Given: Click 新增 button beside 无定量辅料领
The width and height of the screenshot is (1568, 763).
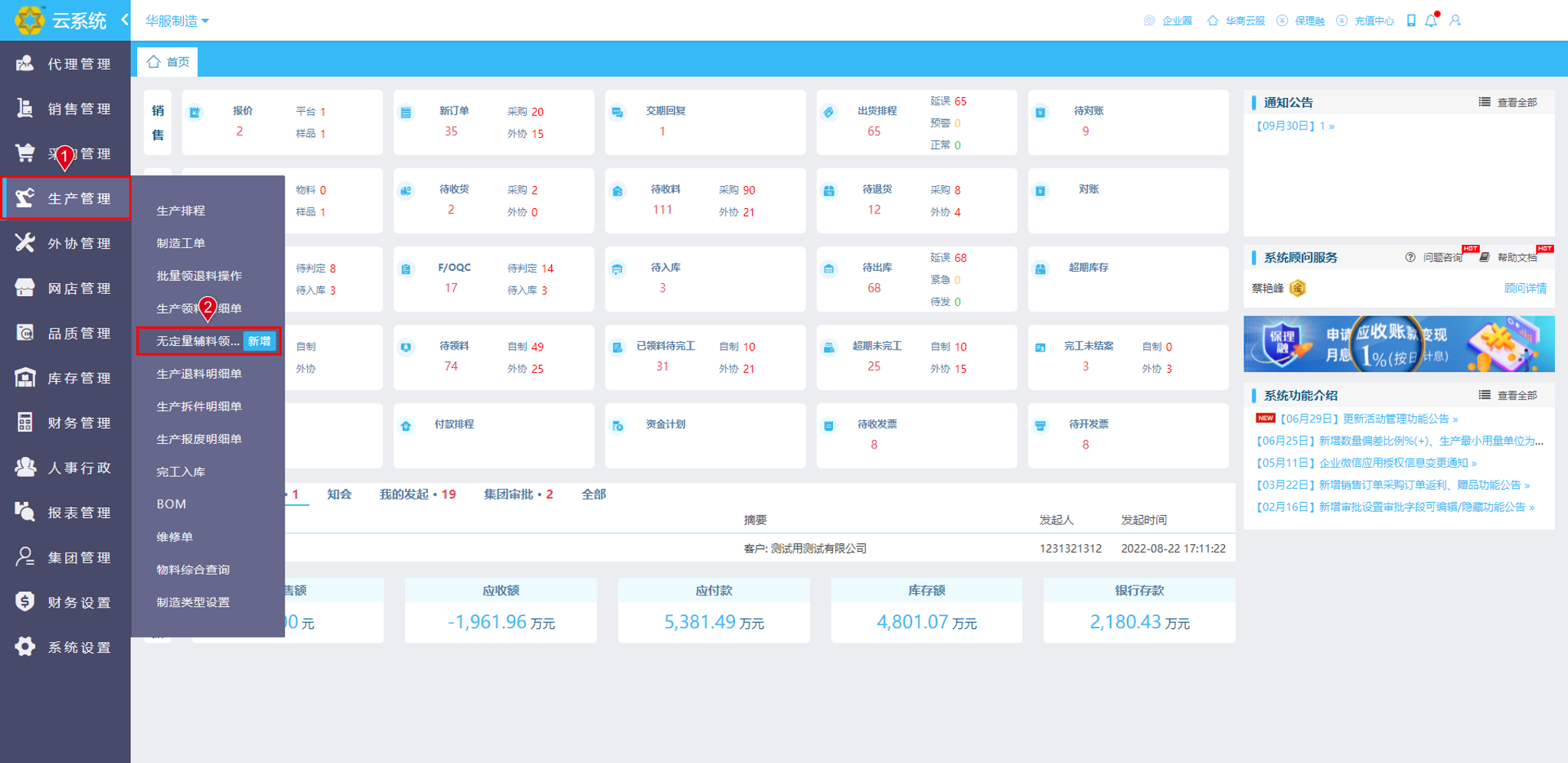Looking at the screenshot, I should [x=260, y=341].
